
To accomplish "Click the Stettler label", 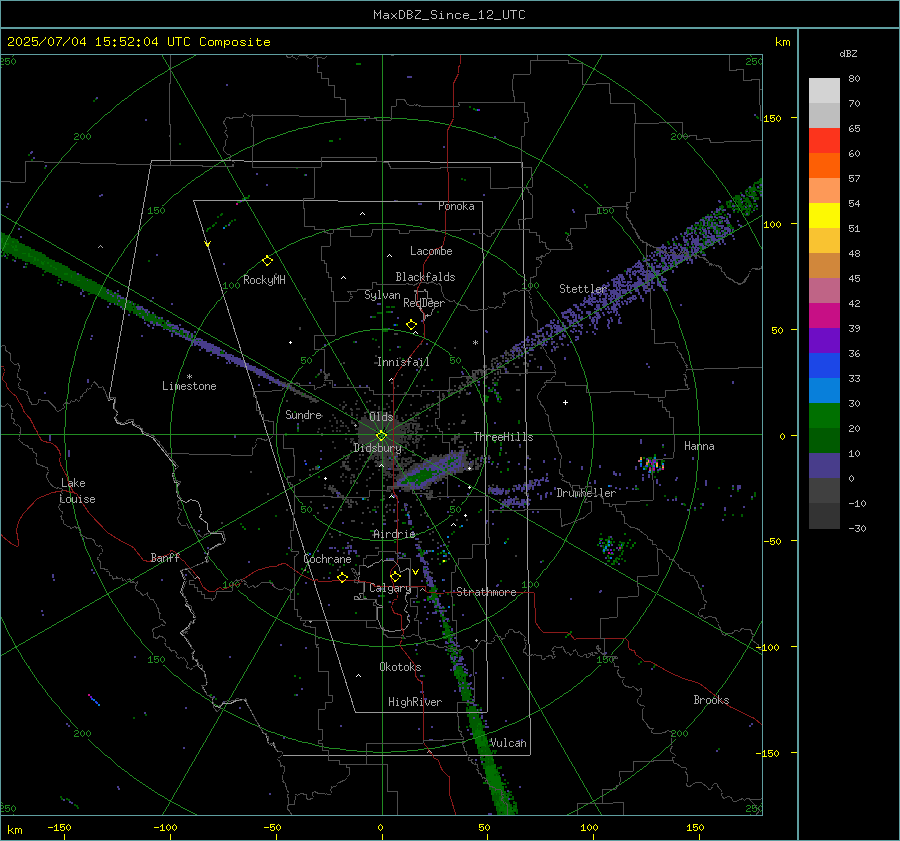I will pyautogui.click(x=583, y=289).
